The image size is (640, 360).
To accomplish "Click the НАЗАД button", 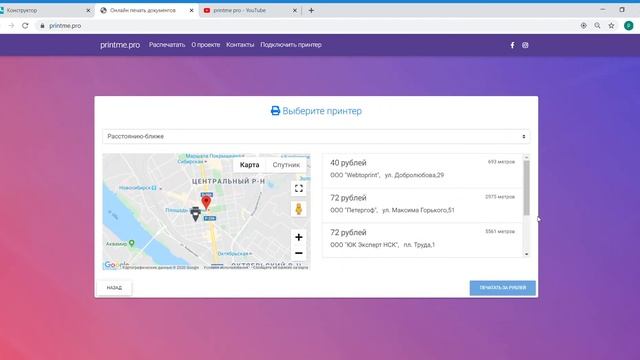I will (114, 288).
